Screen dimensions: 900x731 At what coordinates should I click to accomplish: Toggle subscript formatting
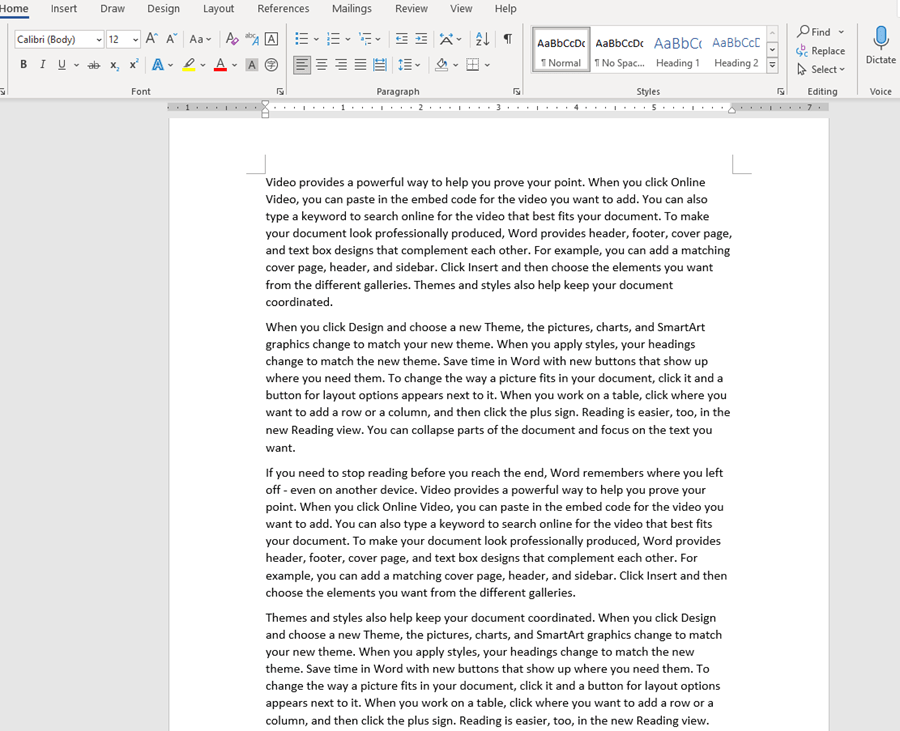pyautogui.click(x=114, y=64)
